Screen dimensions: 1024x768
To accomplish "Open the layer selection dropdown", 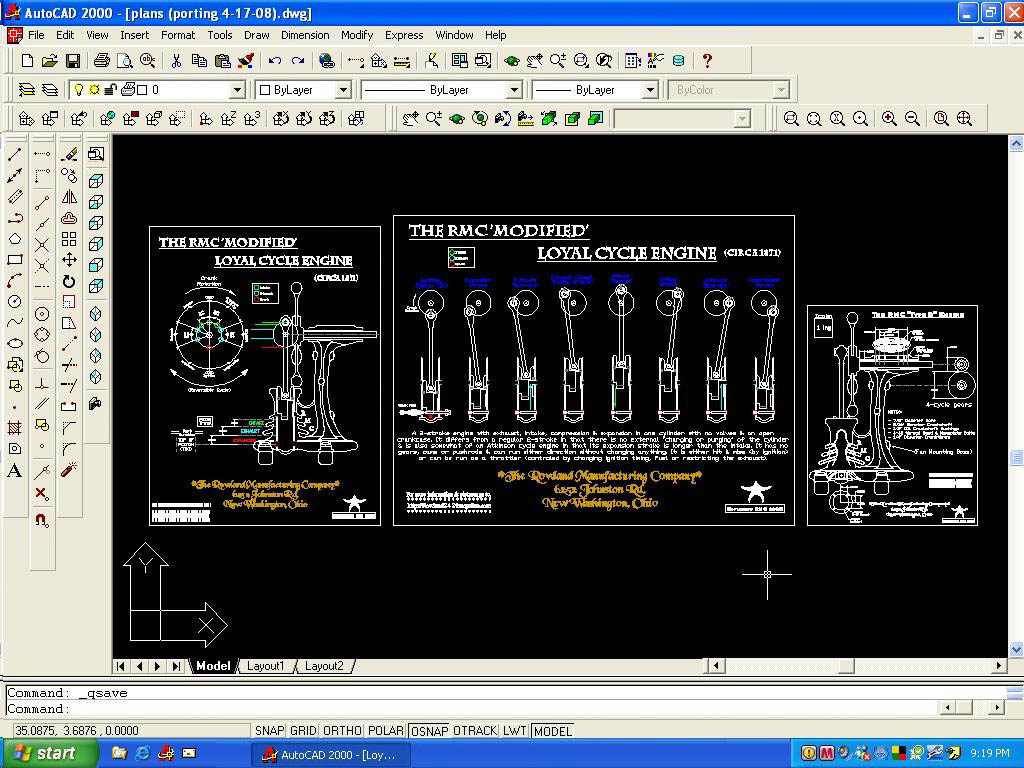I will pyautogui.click(x=237, y=90).
